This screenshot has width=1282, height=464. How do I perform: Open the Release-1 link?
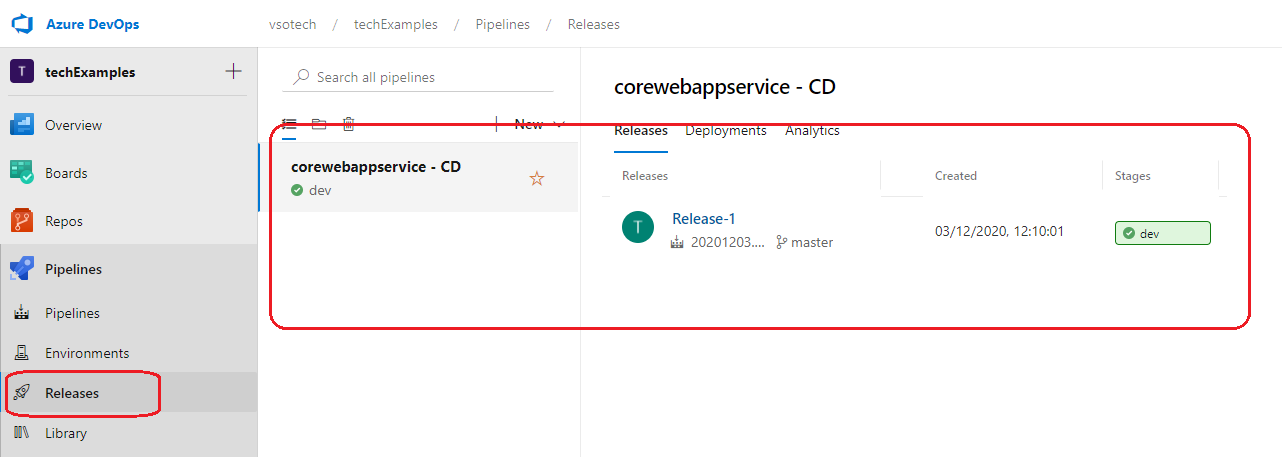pyautogui.click(x=704, y=218)
